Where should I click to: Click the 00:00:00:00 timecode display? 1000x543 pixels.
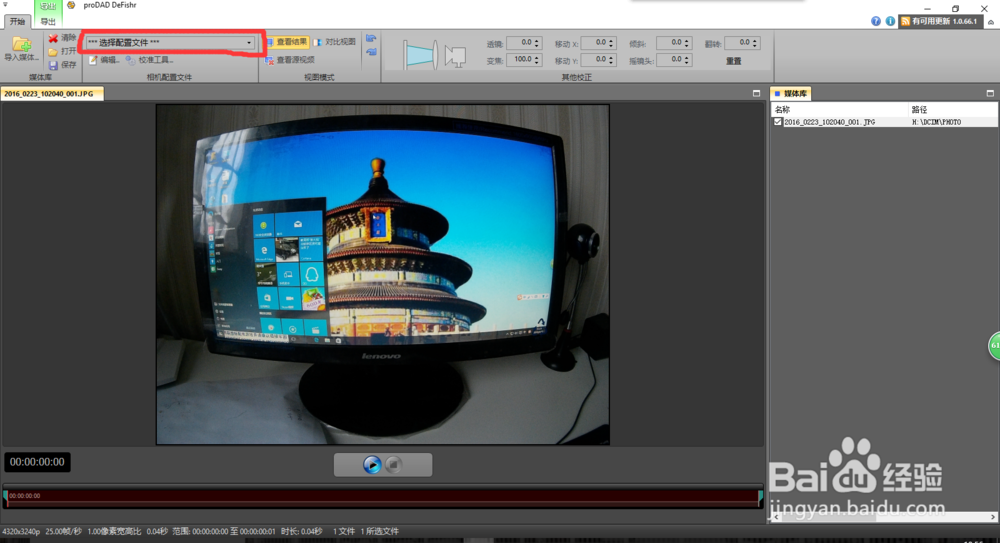[x=37, y=462]
